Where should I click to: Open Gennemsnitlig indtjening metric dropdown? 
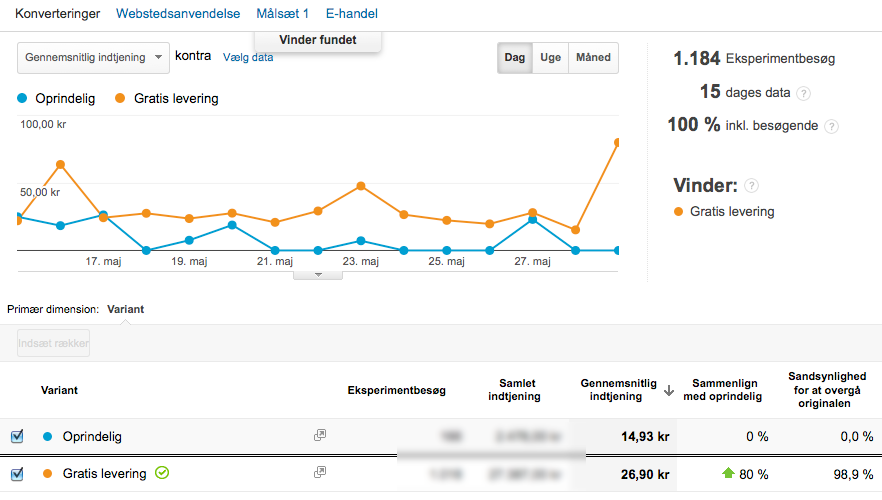(x=93, y=57)
